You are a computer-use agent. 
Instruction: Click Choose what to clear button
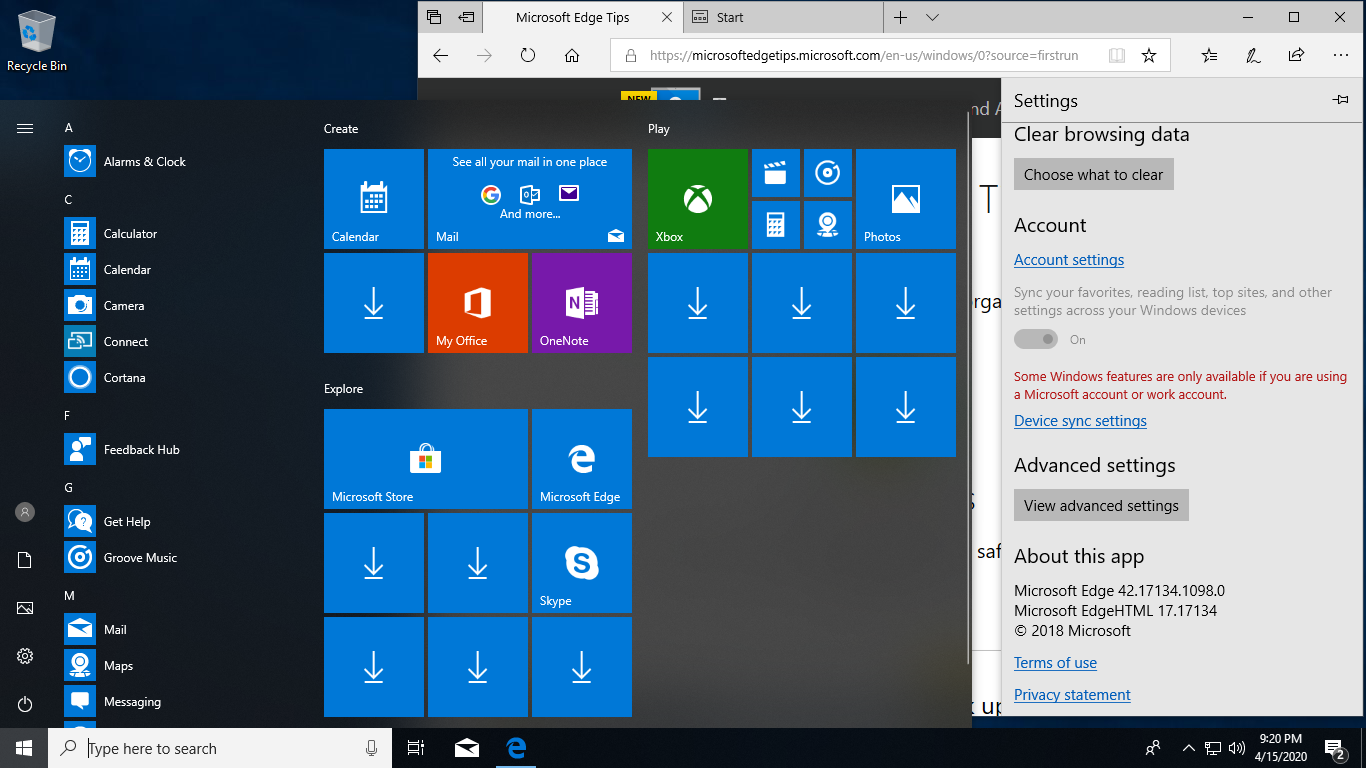1093,175
